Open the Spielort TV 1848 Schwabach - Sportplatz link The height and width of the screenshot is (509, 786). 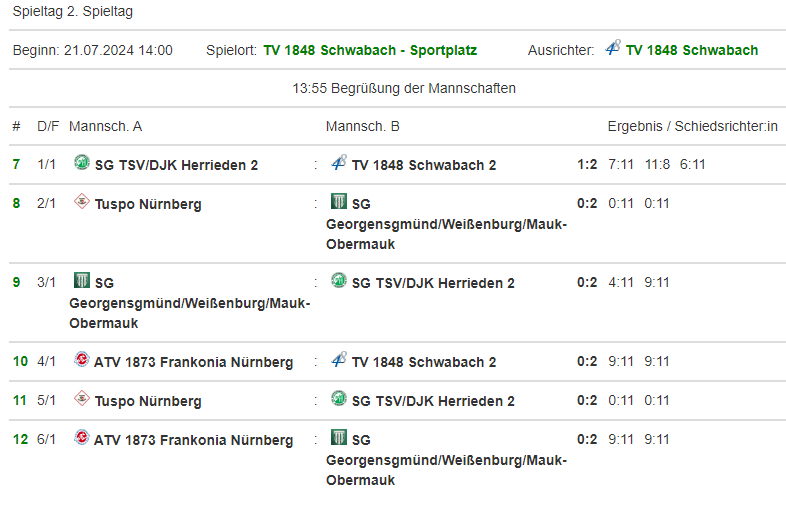tap(370, 50)
